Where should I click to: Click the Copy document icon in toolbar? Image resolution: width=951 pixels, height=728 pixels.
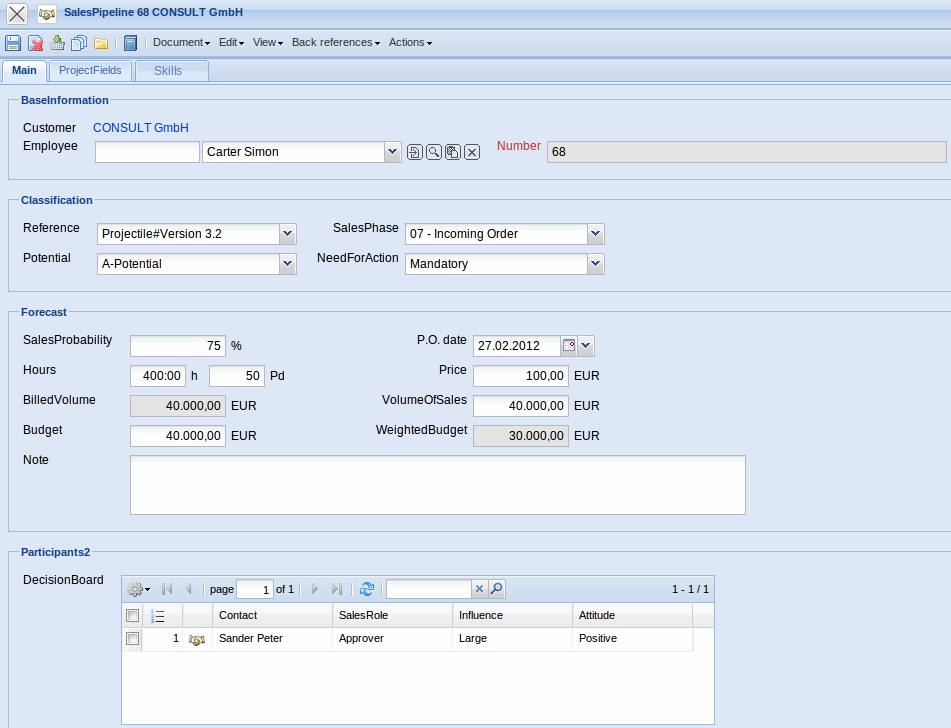79,43
